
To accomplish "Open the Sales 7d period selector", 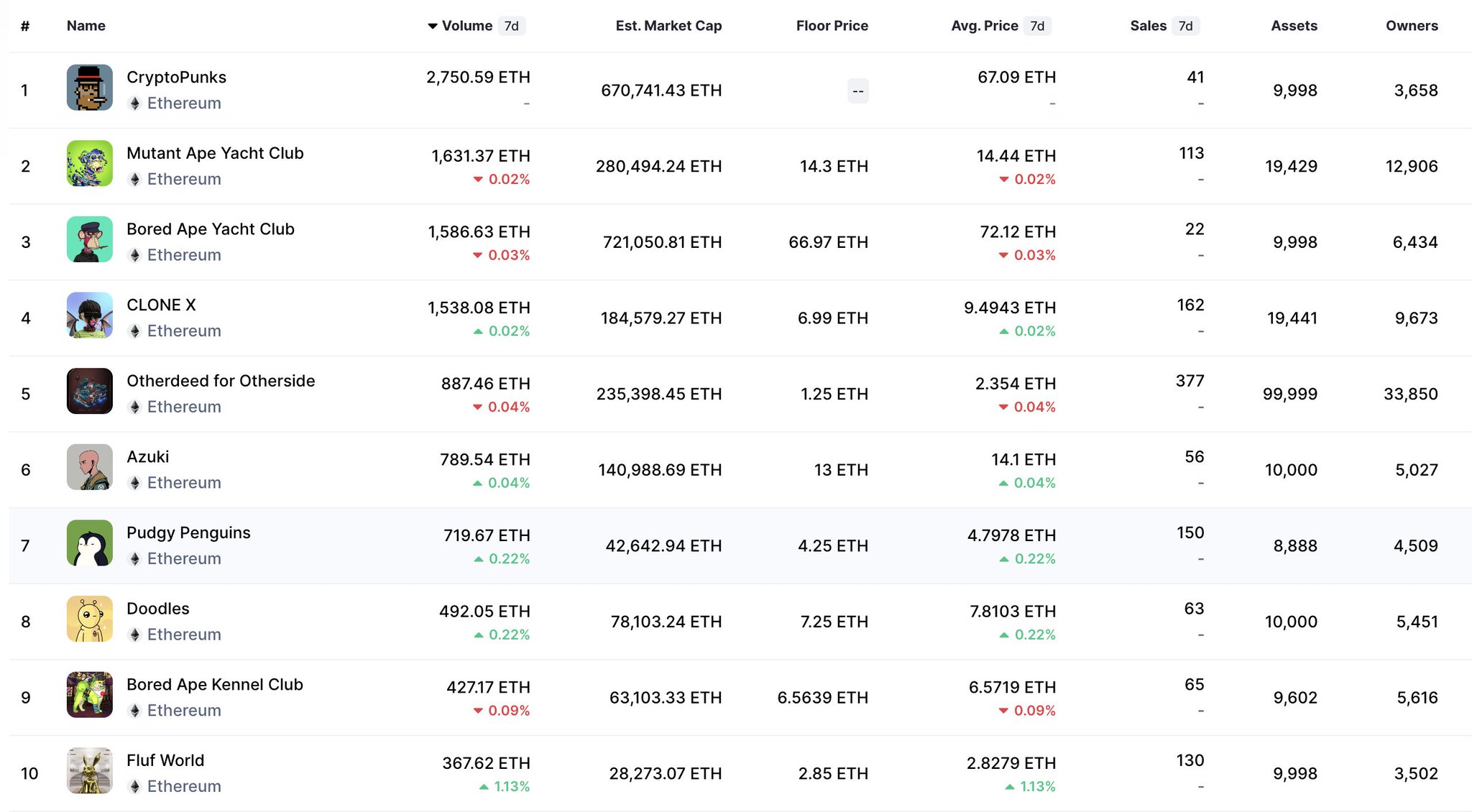I will point(1185,26).
